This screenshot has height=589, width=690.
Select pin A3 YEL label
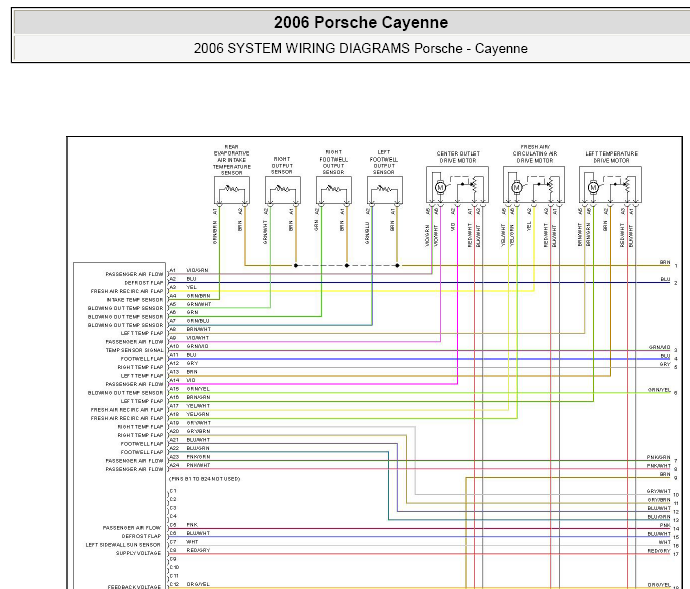click(184, 287)
